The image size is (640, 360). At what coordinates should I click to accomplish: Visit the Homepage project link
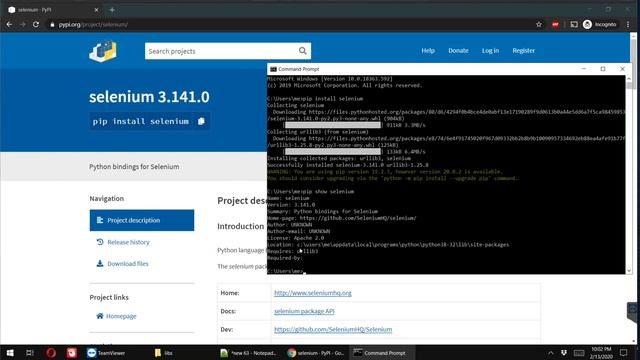pos(116,316)
